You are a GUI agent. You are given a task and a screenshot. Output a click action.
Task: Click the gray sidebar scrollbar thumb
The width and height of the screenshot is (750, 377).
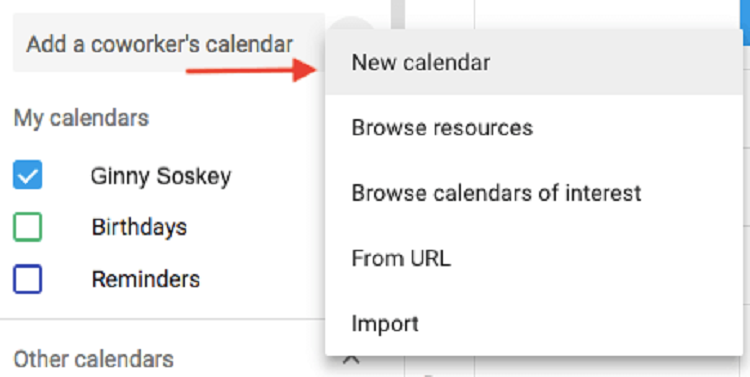[398, 14]
